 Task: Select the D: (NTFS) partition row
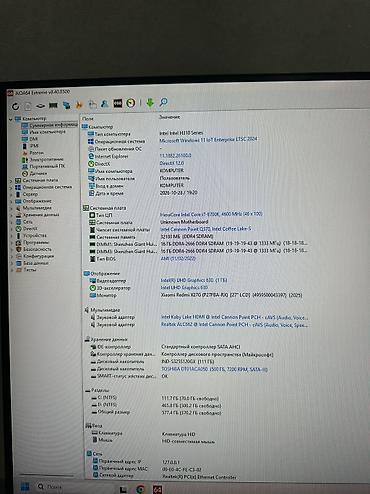click(157, 405)
